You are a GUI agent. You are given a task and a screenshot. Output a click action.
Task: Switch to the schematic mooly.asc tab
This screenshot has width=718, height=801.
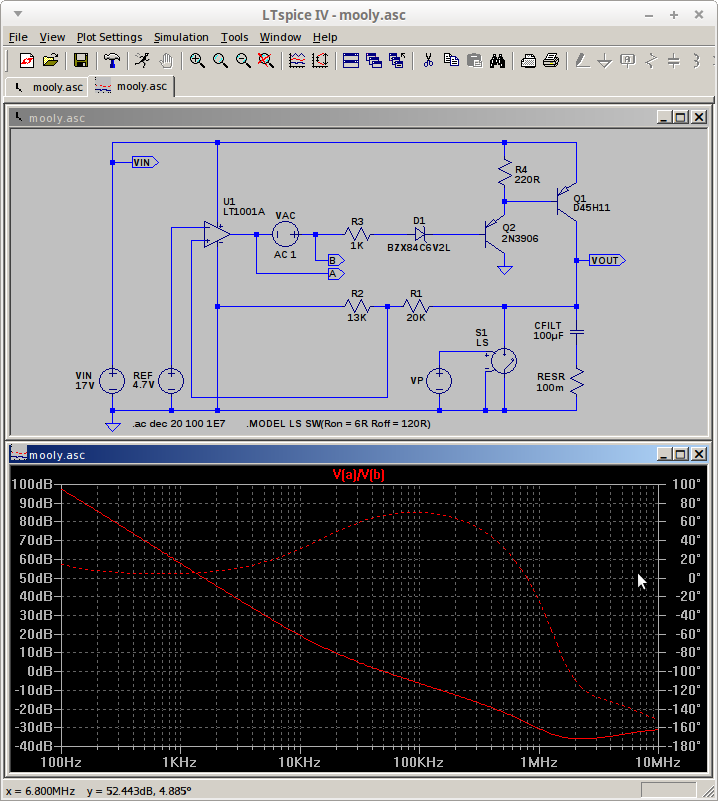pos(47,87)
